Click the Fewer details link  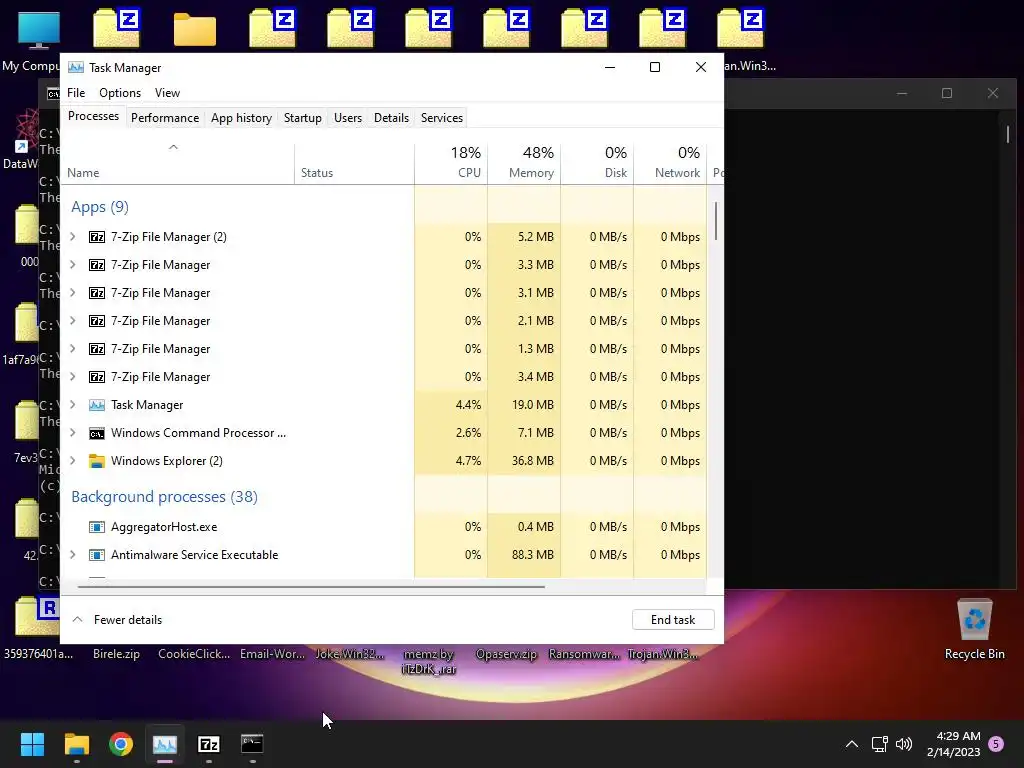128,620
